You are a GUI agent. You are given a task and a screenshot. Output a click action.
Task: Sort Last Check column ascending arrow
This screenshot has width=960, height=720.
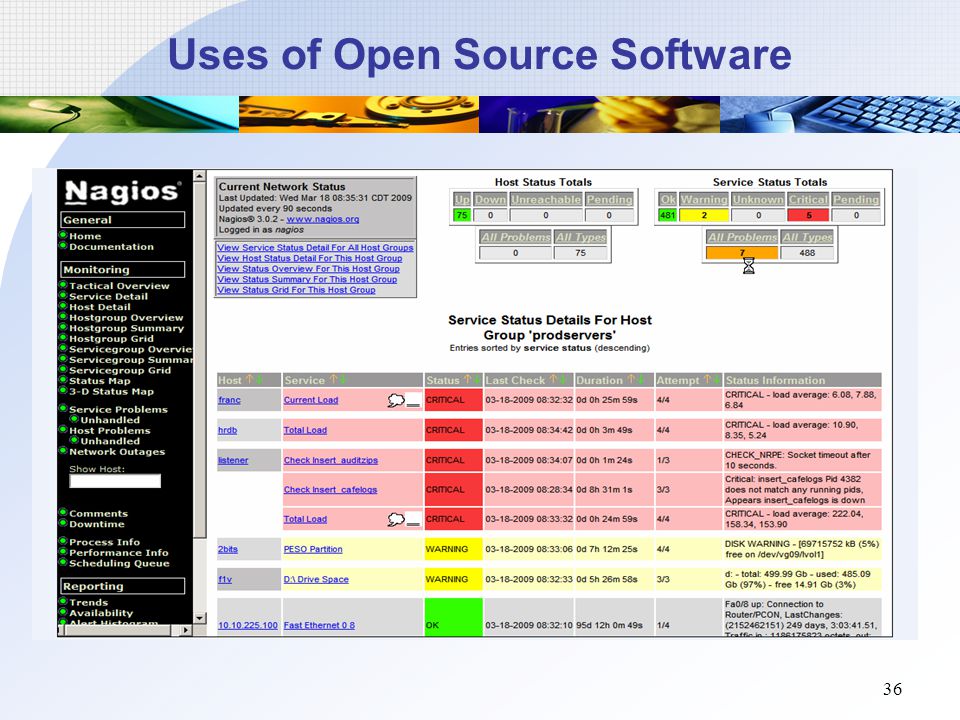pos(553,380)
